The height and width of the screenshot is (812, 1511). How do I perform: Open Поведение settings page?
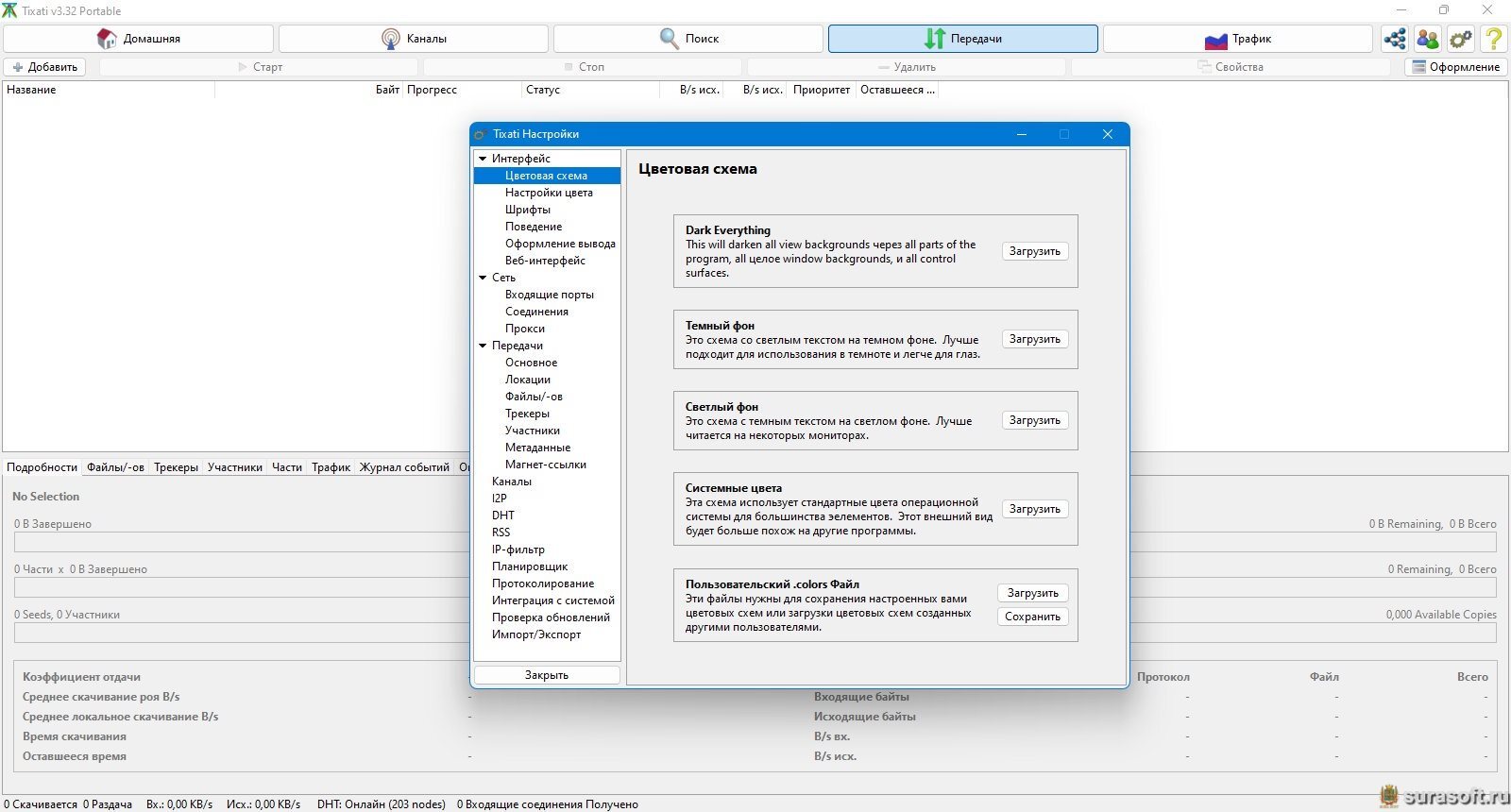534,227
